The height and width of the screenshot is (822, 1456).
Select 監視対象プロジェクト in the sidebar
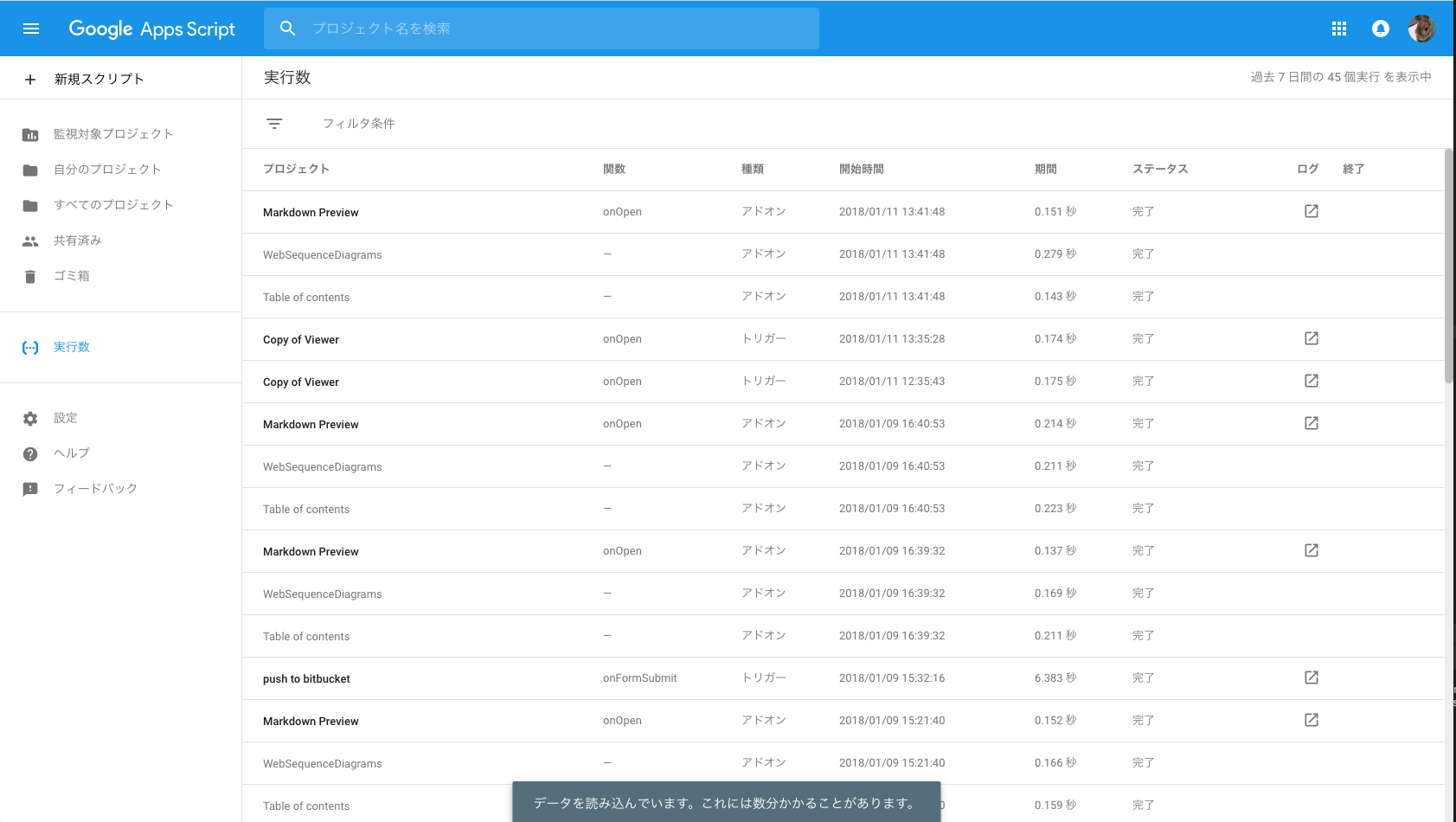point(112,134)
